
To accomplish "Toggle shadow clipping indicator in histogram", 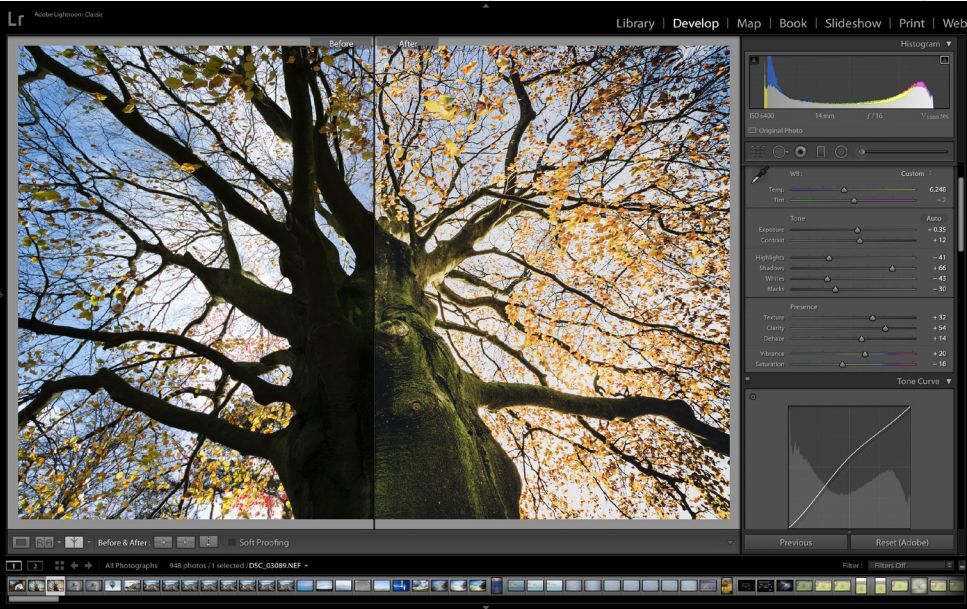I will tap(754, 60).
